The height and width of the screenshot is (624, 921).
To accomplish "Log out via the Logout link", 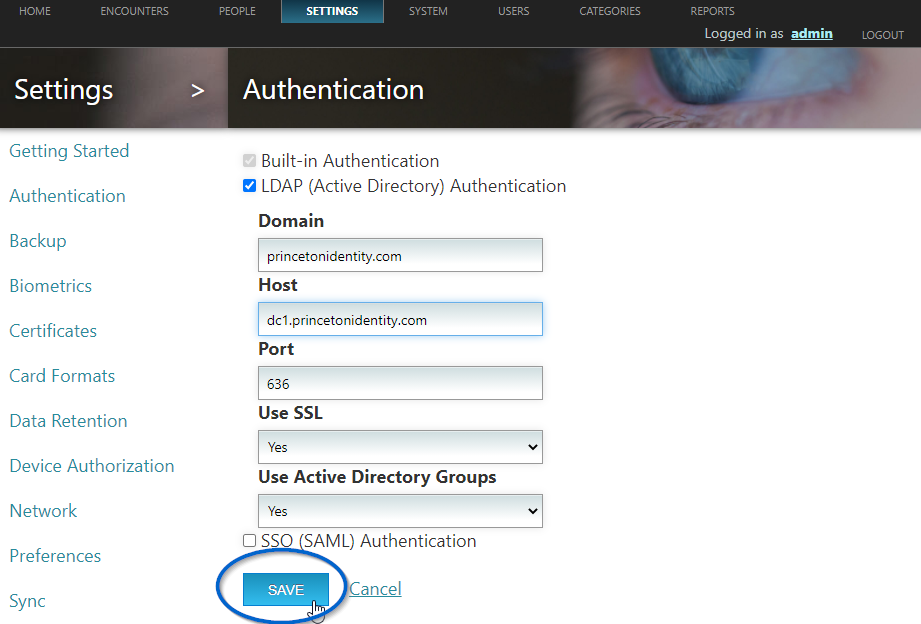I will (x=882, y=35).
